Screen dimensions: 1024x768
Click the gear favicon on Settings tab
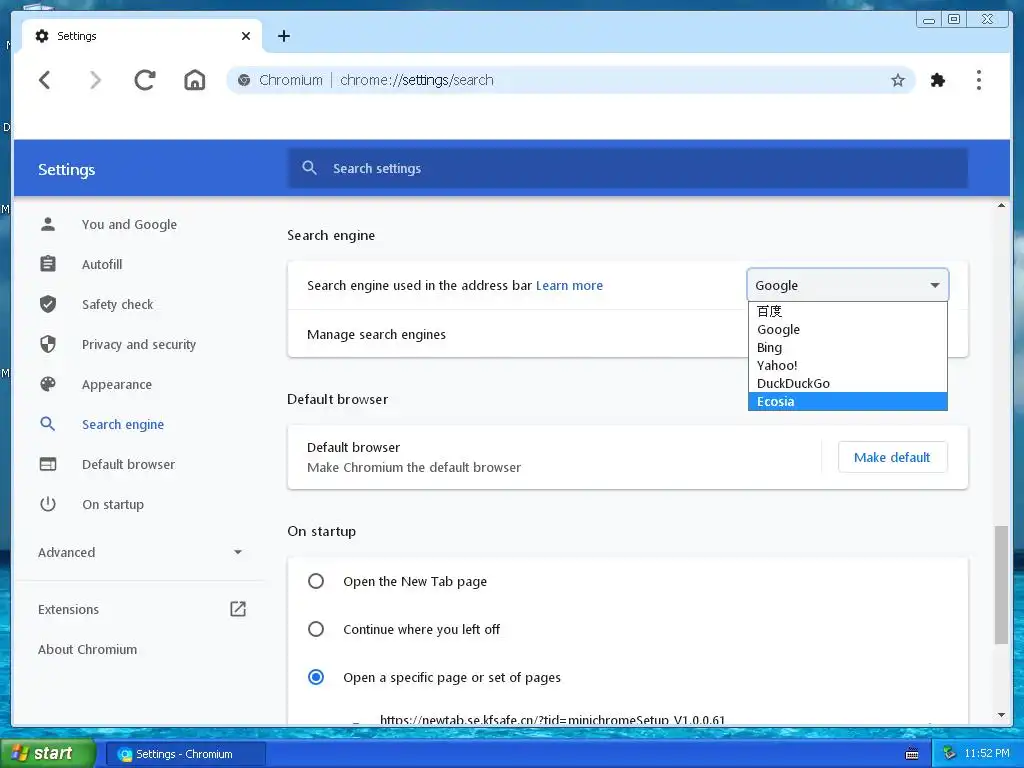tap(42, 36)
